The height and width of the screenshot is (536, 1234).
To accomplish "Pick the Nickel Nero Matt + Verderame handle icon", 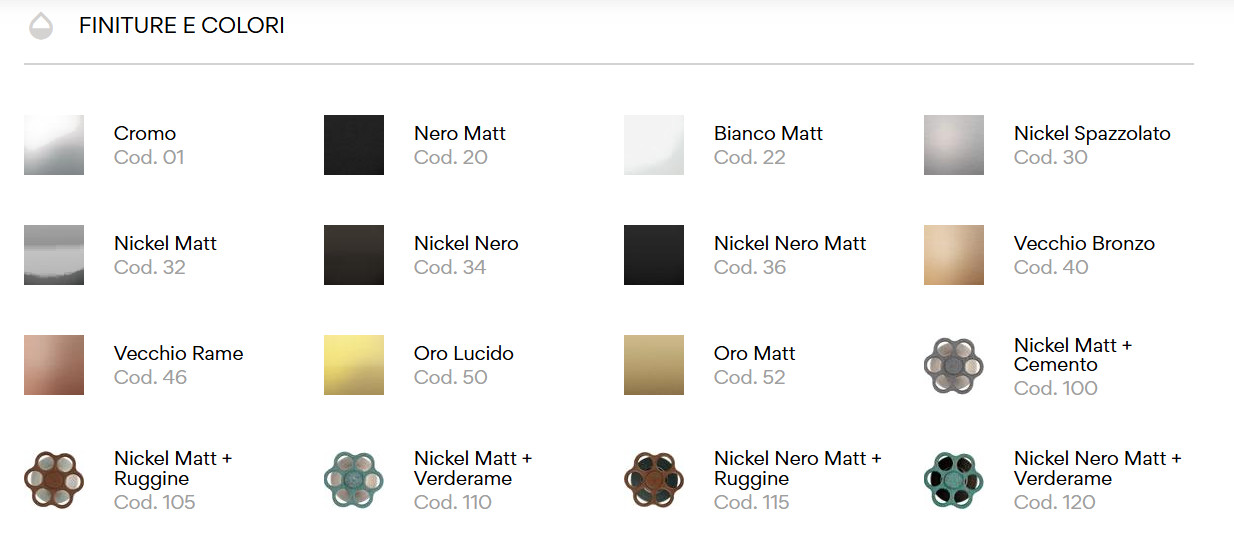I will [953, 480].
